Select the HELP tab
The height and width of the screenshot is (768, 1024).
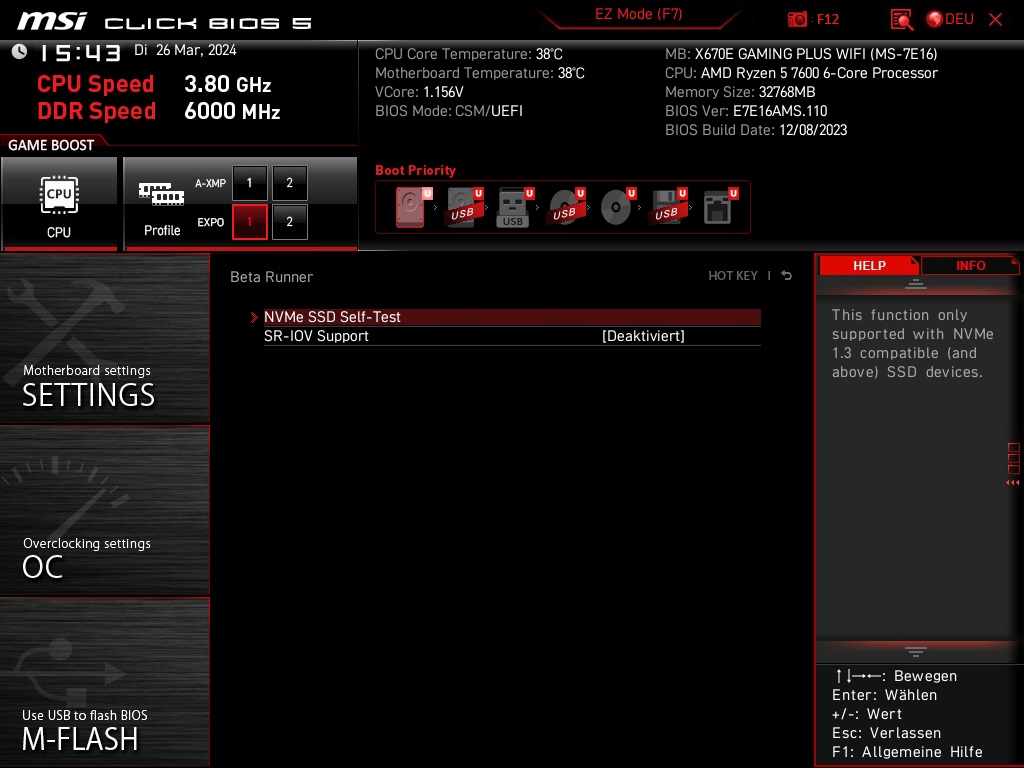point(868,265)
